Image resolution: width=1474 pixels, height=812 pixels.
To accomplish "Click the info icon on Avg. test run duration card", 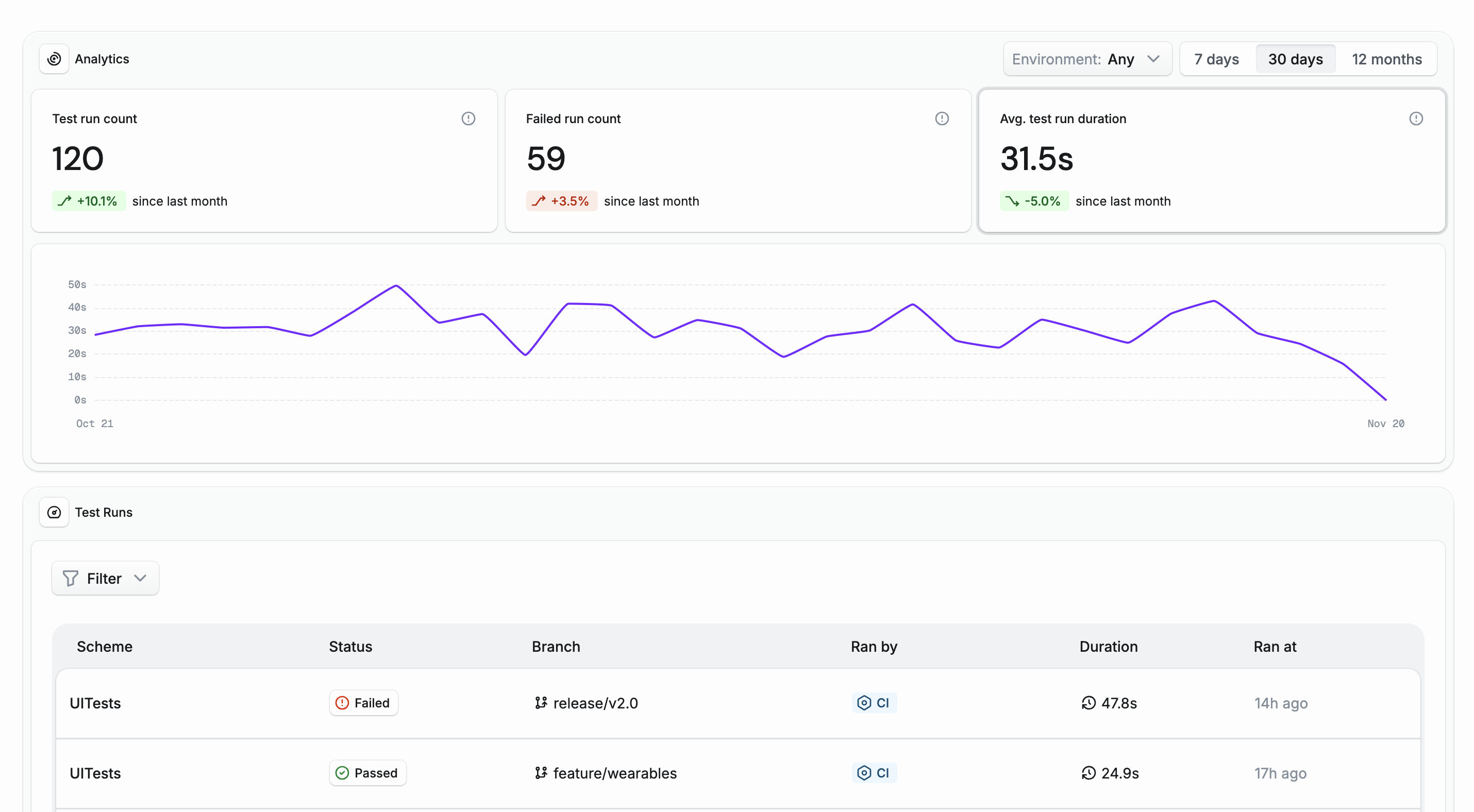I will [x=1416, y=119].
